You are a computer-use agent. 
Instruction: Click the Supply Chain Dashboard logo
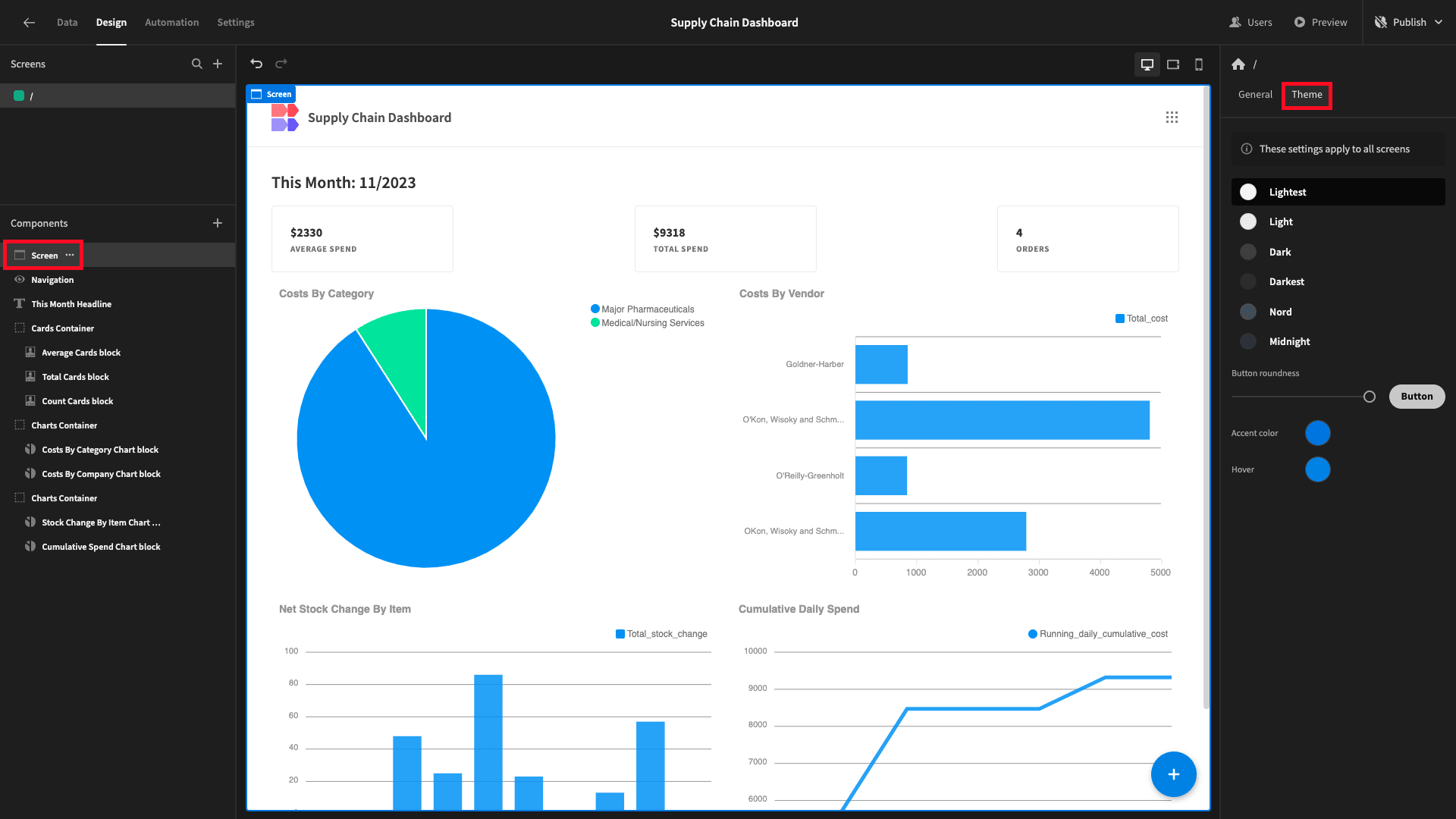click(285, 118)
